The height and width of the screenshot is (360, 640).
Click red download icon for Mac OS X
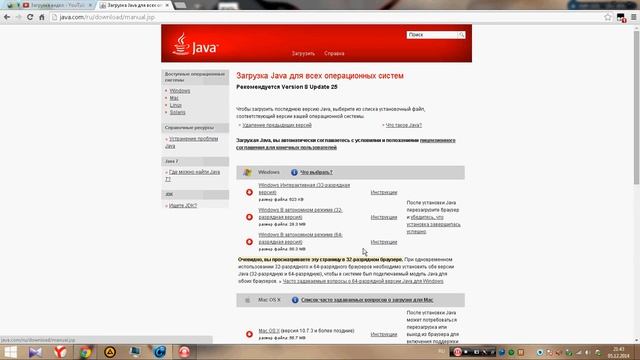point(249,334)
